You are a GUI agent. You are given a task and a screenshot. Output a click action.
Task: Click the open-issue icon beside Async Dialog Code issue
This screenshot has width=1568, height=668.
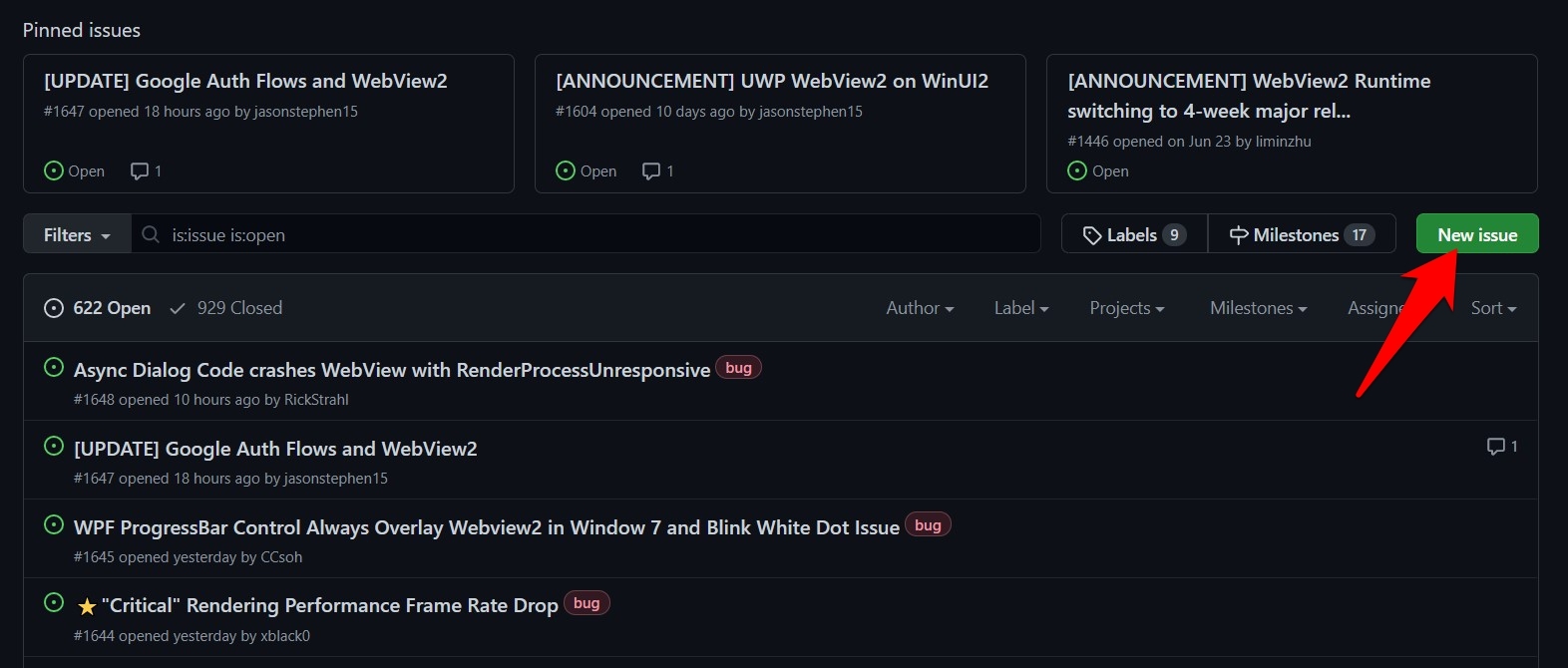pos(55,368)
